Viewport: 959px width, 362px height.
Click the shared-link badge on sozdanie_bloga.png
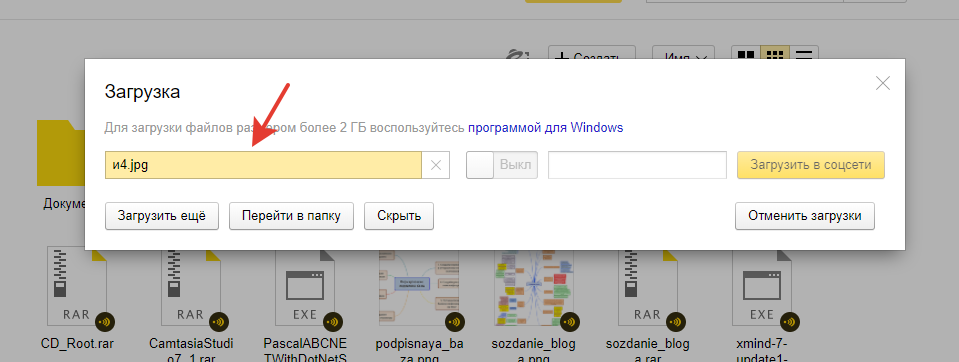[569, 321]
